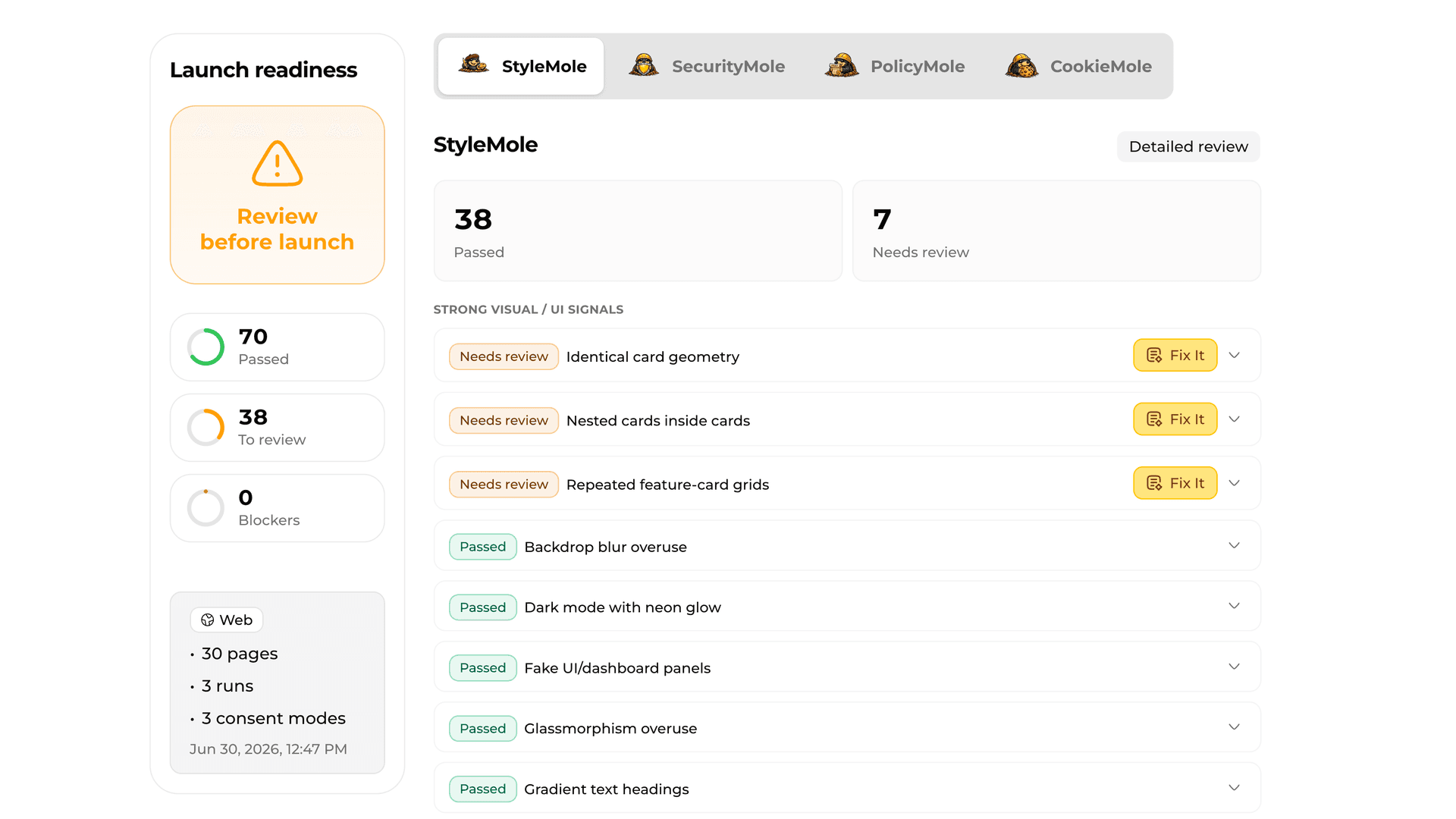
Task: Expand the Repeated feature-card grids chevron
Action: 1234,483
